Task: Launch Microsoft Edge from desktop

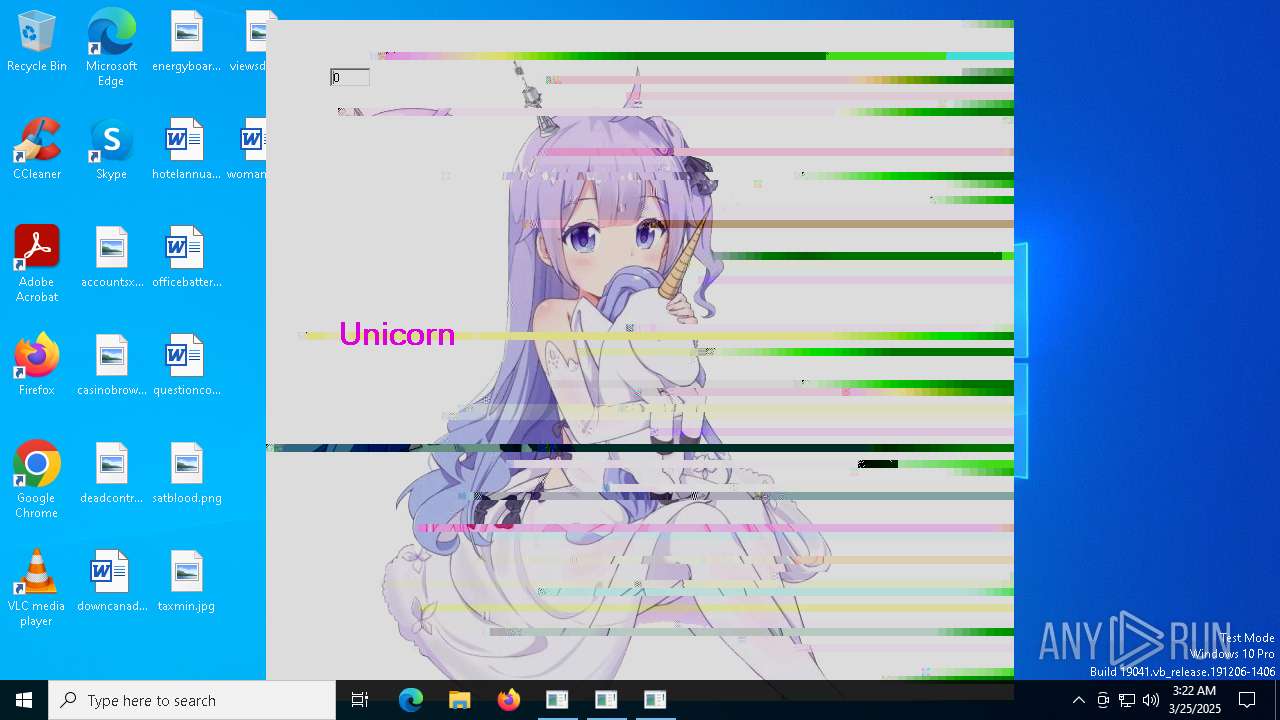Action: (x=111, y=48)
